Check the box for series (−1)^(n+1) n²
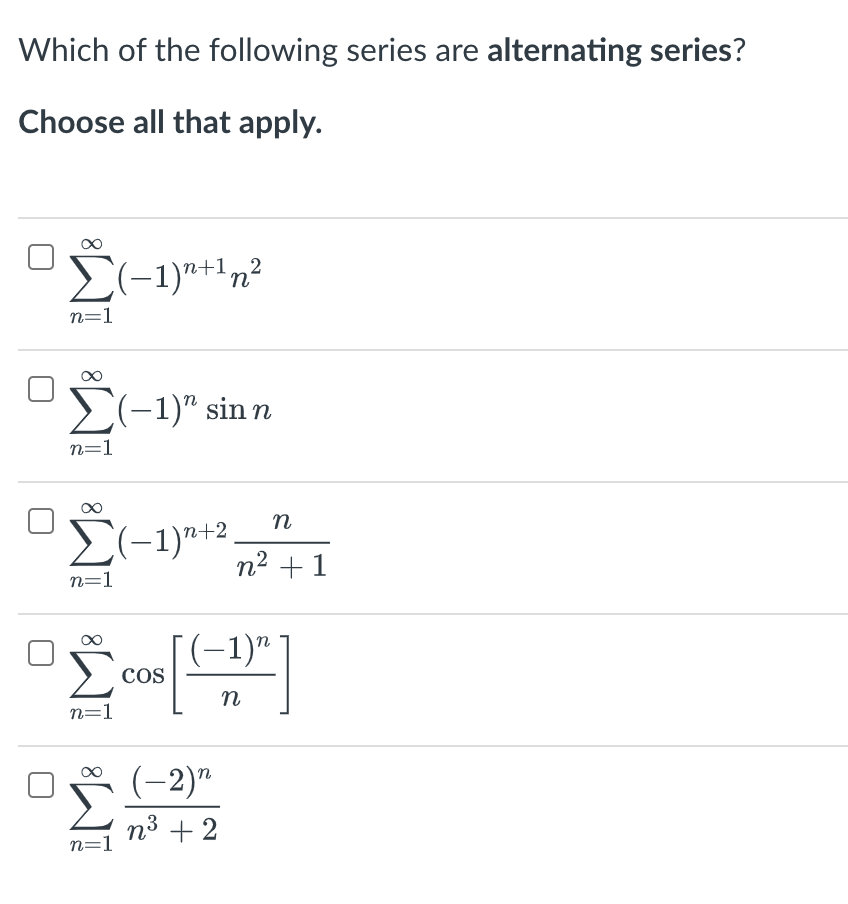The height and width of the screenshot is (904, 848). click(39, 257)
